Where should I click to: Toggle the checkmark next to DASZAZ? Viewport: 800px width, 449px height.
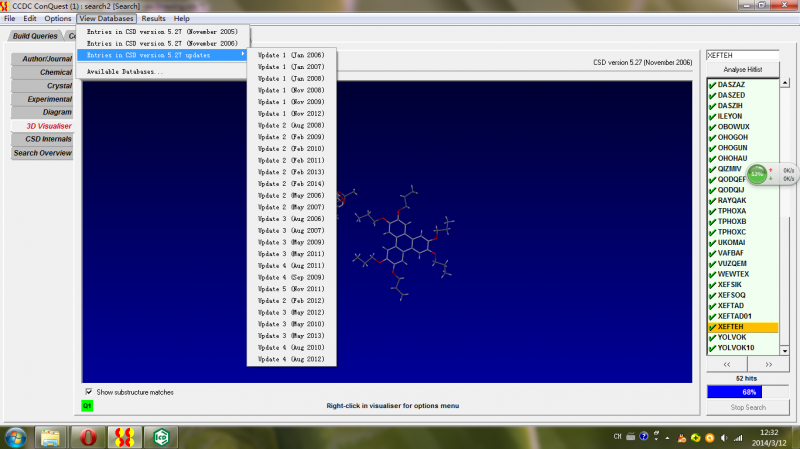click(x=713, y=85)
